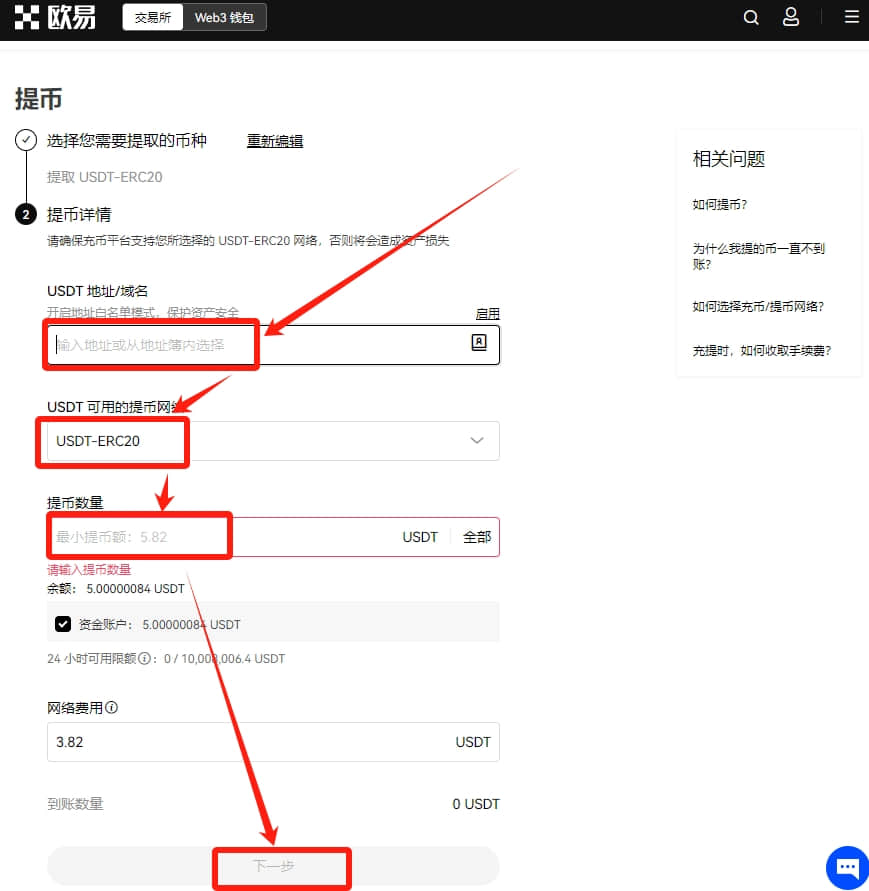Click the chevron arrow in network selector

click(x=477, y=440)
